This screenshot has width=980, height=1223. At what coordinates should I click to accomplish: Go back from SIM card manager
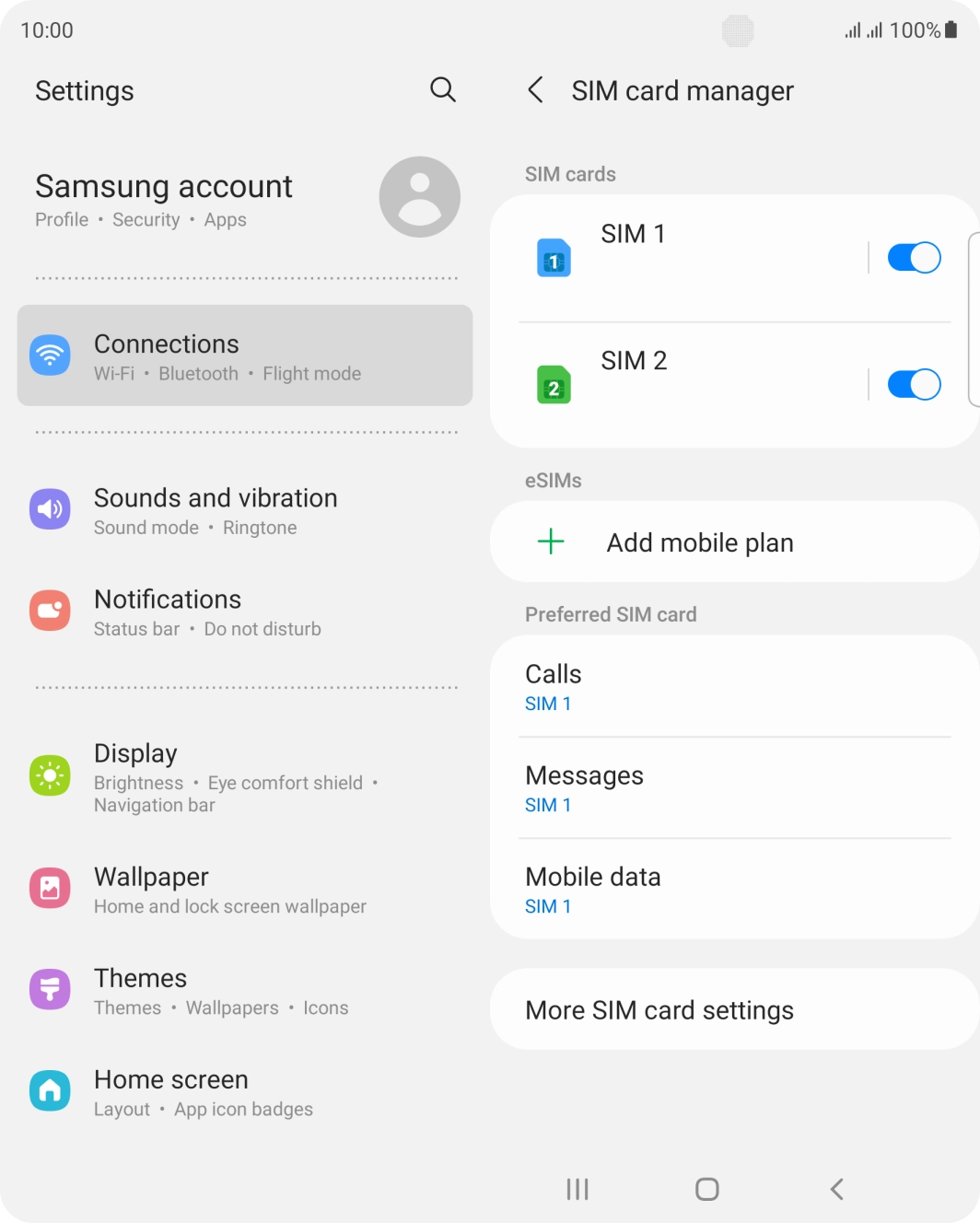(x=535, y=90)
